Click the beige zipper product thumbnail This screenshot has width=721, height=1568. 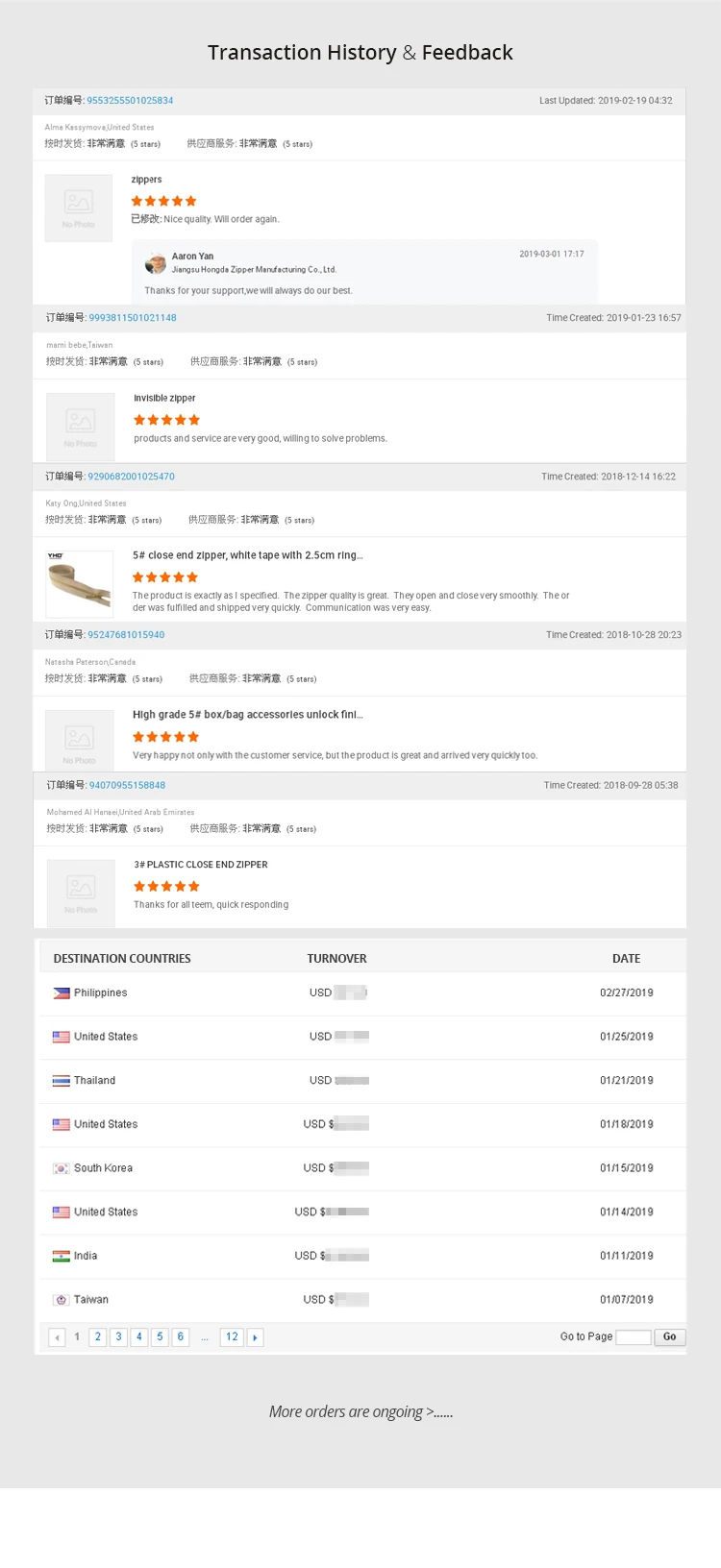click(x=79, y=583)
